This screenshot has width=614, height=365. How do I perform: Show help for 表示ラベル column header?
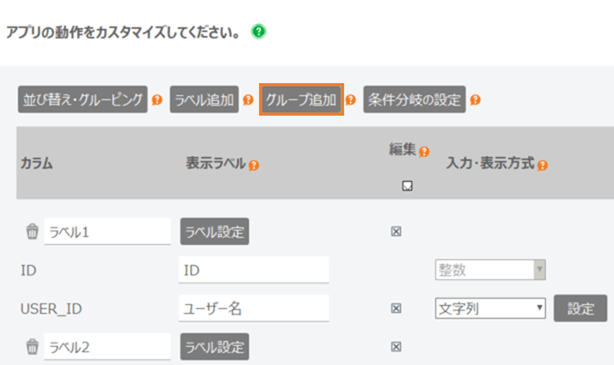pyautogui.click(x=254, y=165)
